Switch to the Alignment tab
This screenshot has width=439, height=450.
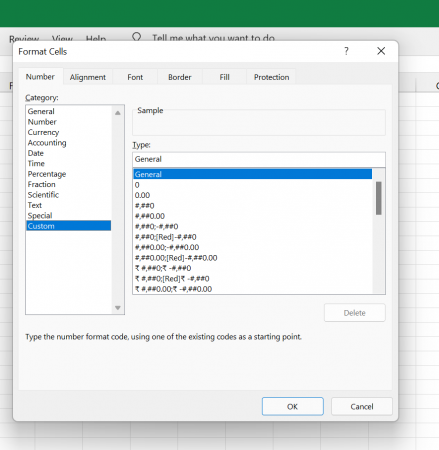pos(88,77)
